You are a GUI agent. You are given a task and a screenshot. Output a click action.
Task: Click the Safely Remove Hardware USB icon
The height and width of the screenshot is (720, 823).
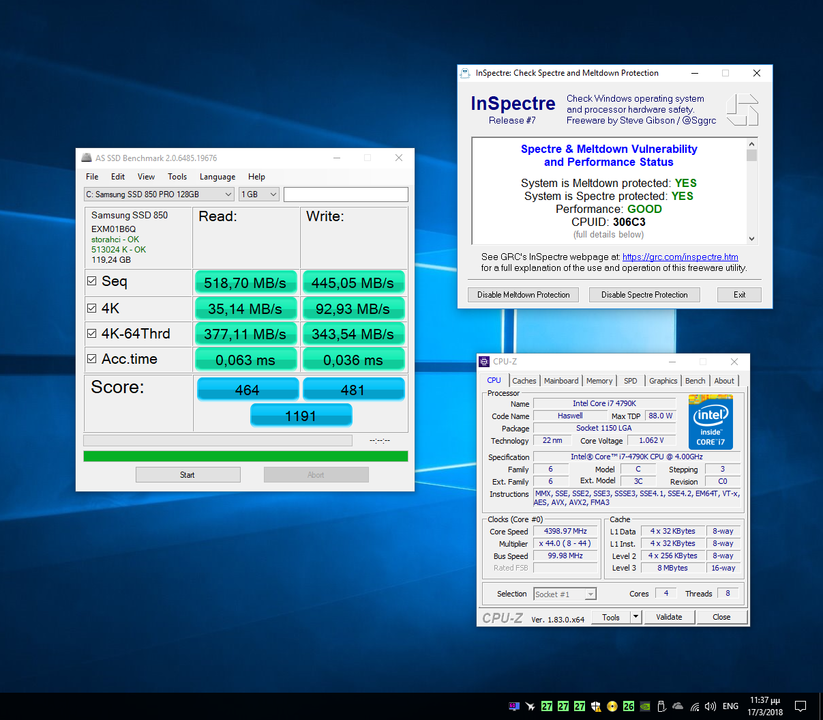(x=661, y=706)
